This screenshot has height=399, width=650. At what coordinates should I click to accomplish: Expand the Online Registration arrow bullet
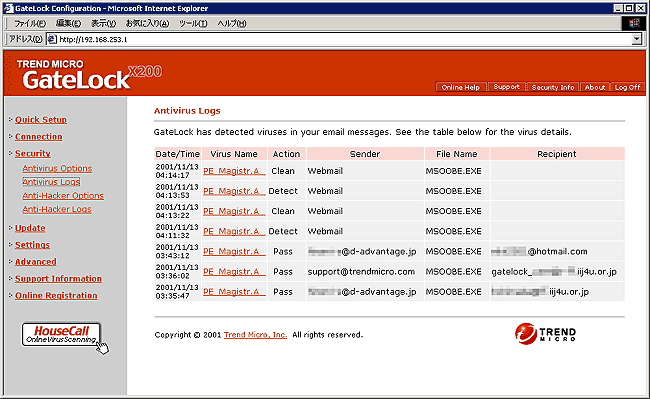pos(10,295)
